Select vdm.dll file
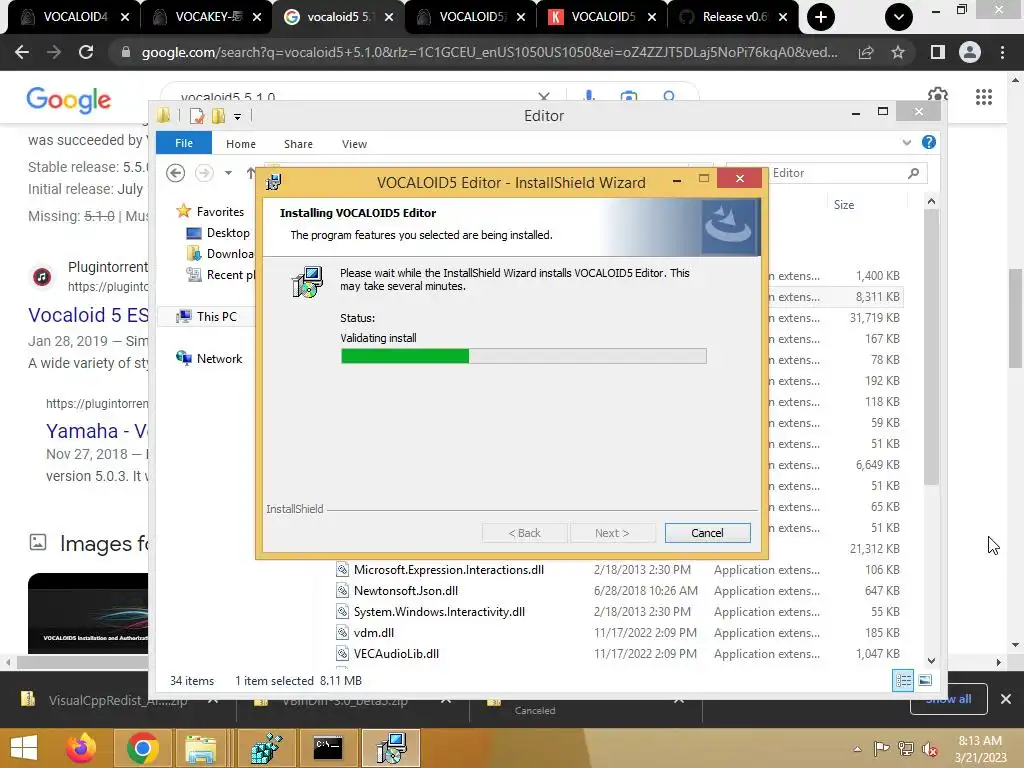1024x768 pixels. (374, 633)
